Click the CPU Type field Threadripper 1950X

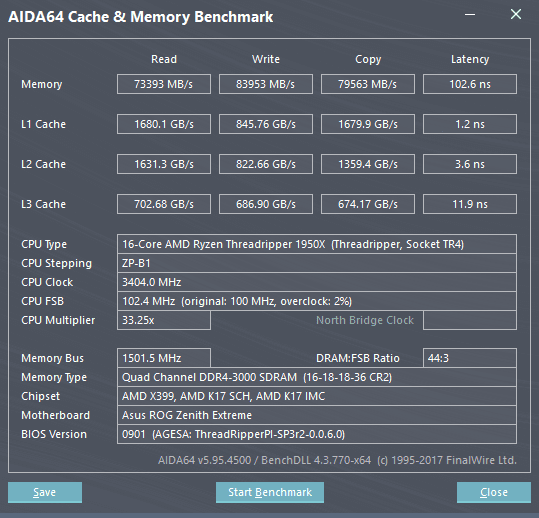(x=317, y=244)
